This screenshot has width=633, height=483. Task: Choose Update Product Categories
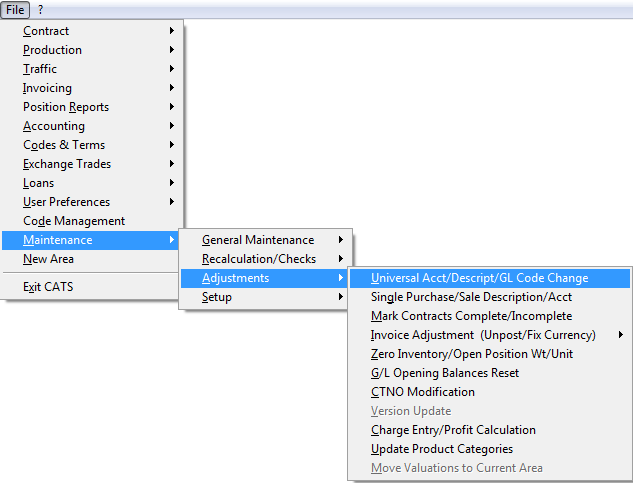pyautogui.click(x=490, y=449)
